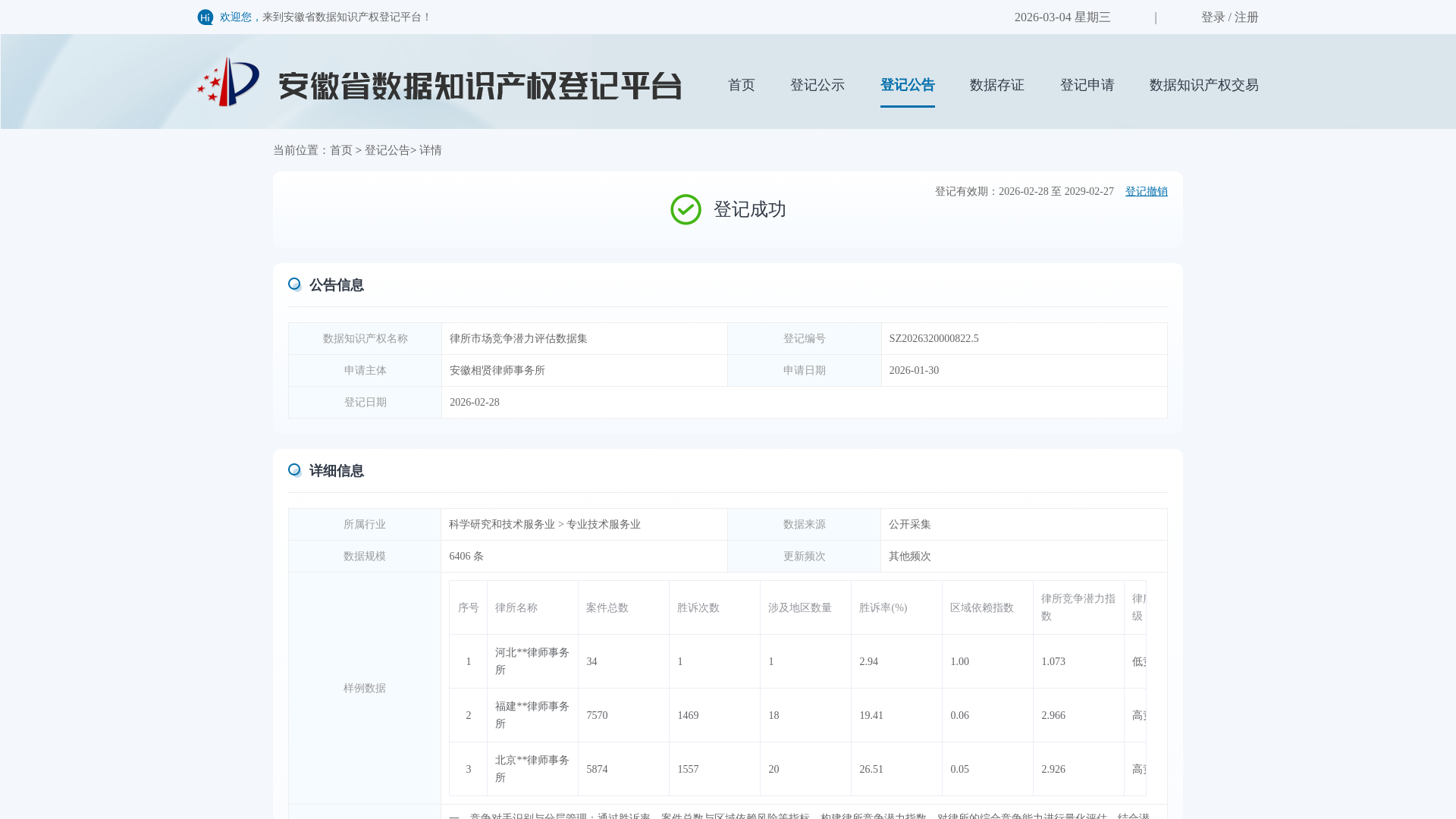Click the Hi greeting icon
The width and height of the screenshot is (1456, 819).
(206, 17)
